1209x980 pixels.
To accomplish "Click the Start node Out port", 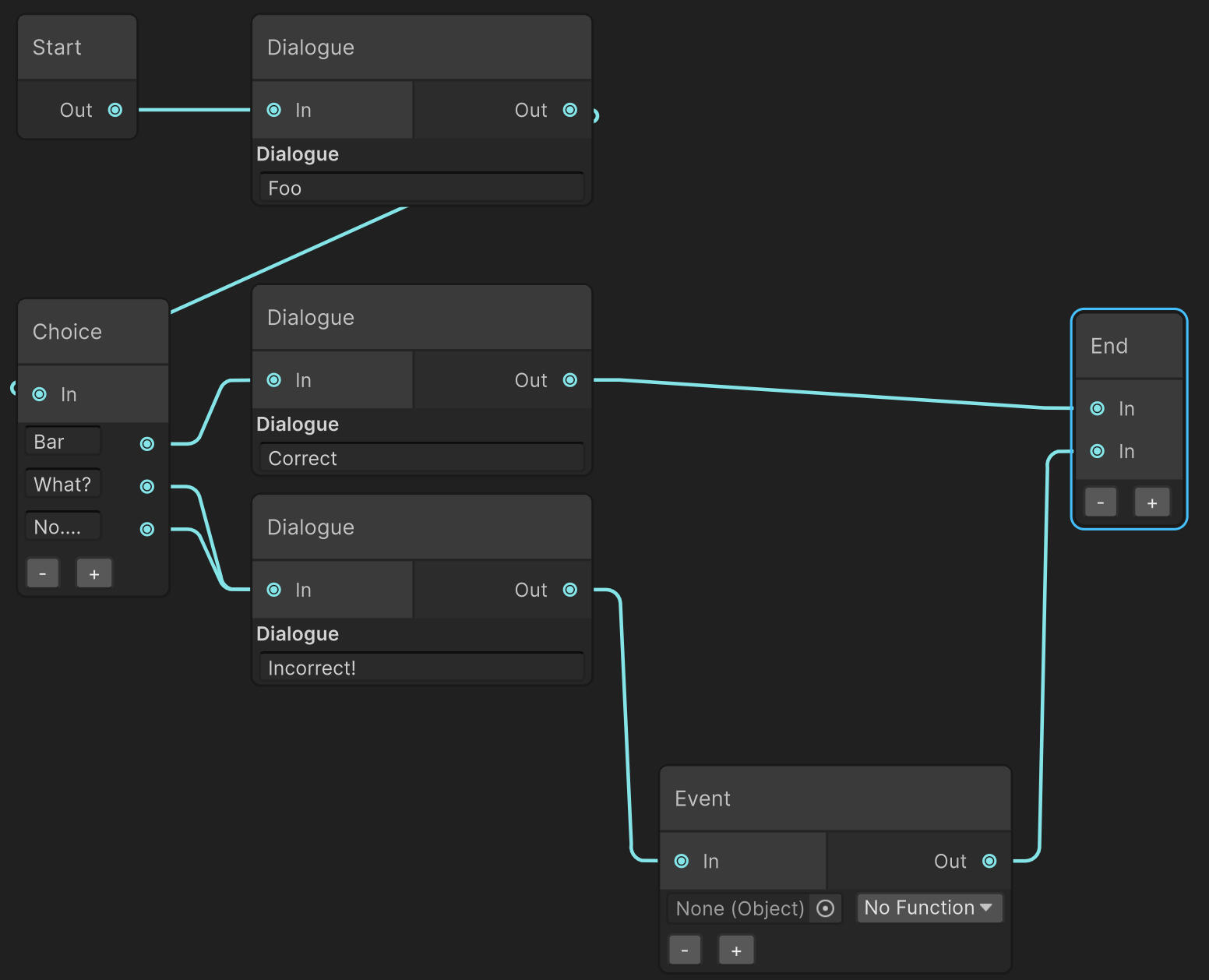I will coord(115,110).
